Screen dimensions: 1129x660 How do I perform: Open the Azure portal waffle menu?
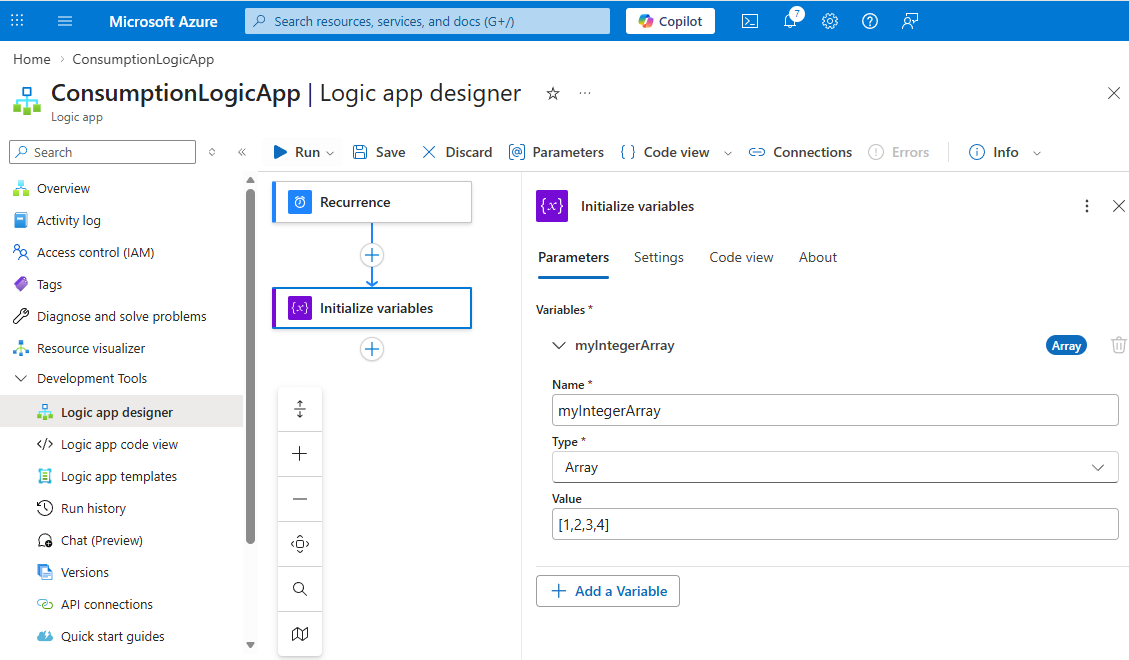click(17, 21)
